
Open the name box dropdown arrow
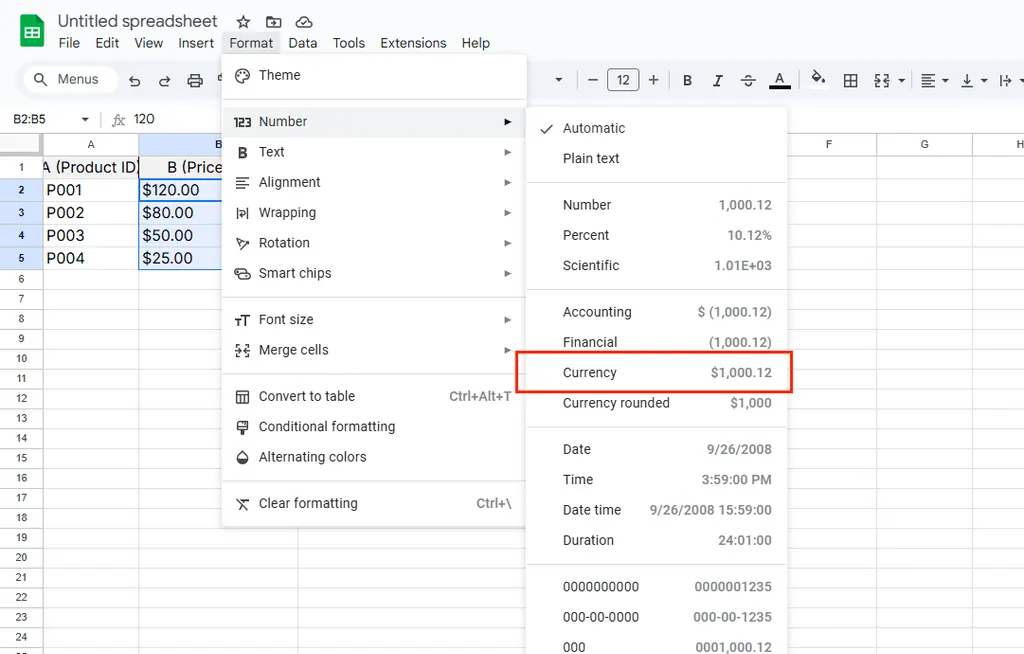(85, 119)
